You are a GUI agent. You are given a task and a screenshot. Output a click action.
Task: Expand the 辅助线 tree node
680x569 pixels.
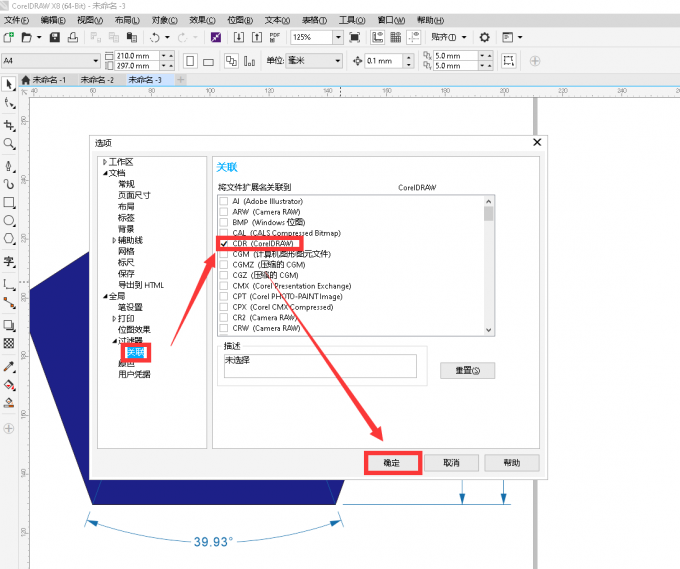tap(114, 240)
